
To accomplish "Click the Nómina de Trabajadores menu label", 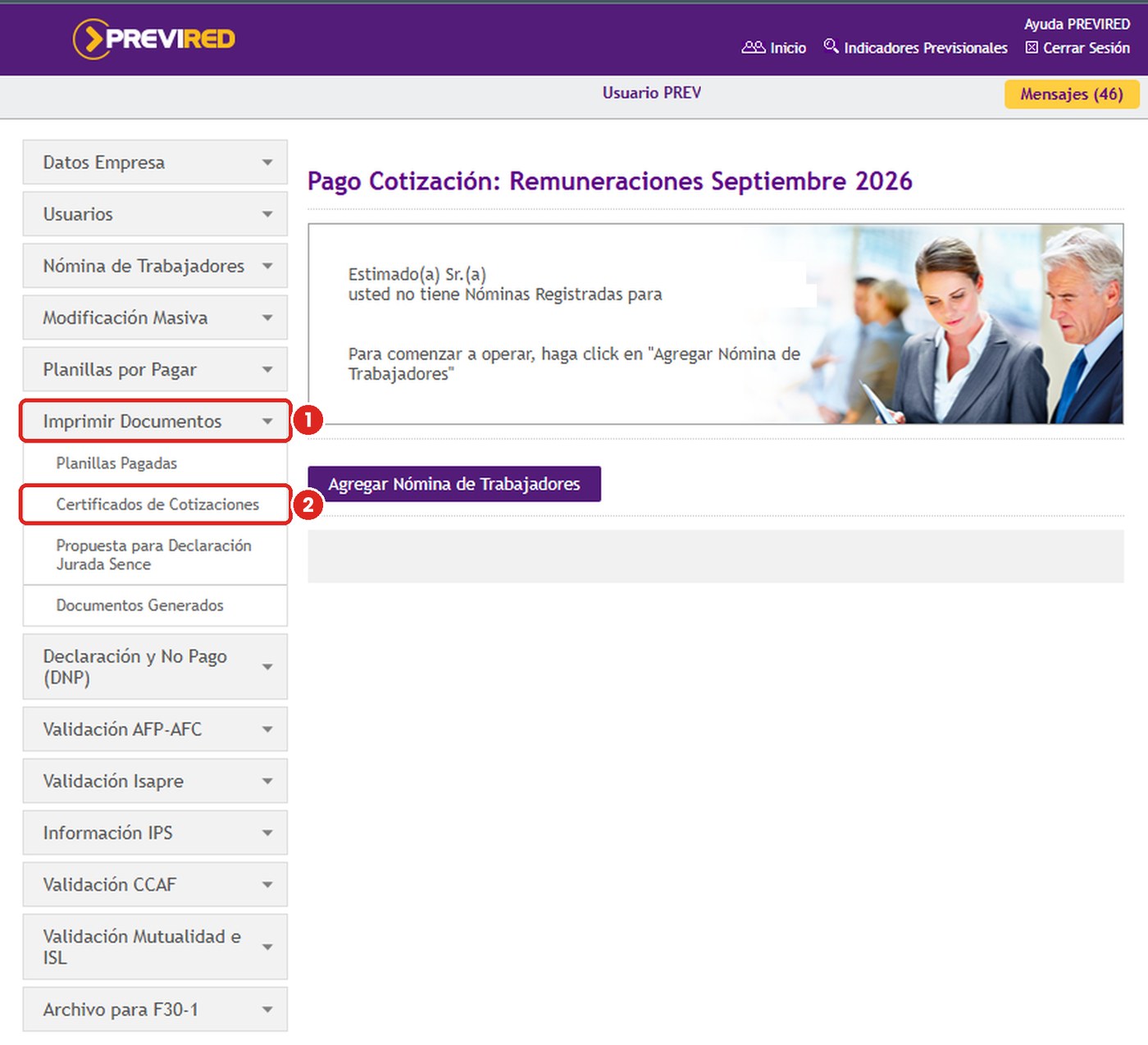I will point(143,266).
